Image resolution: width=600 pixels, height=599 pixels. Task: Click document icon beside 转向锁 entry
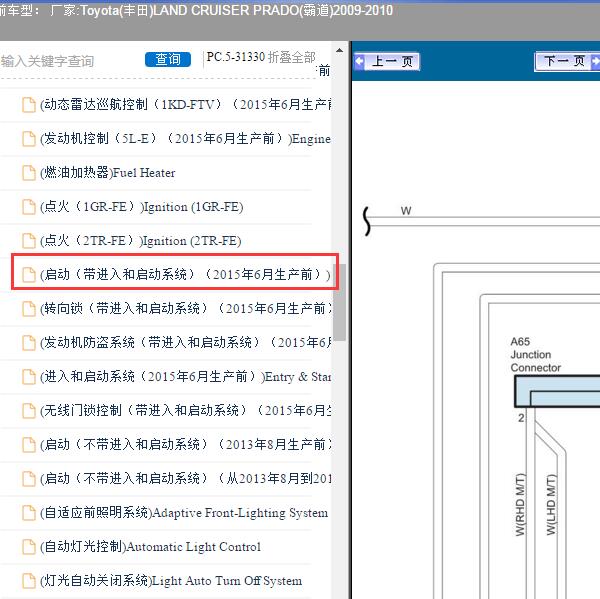pos(28,309)
